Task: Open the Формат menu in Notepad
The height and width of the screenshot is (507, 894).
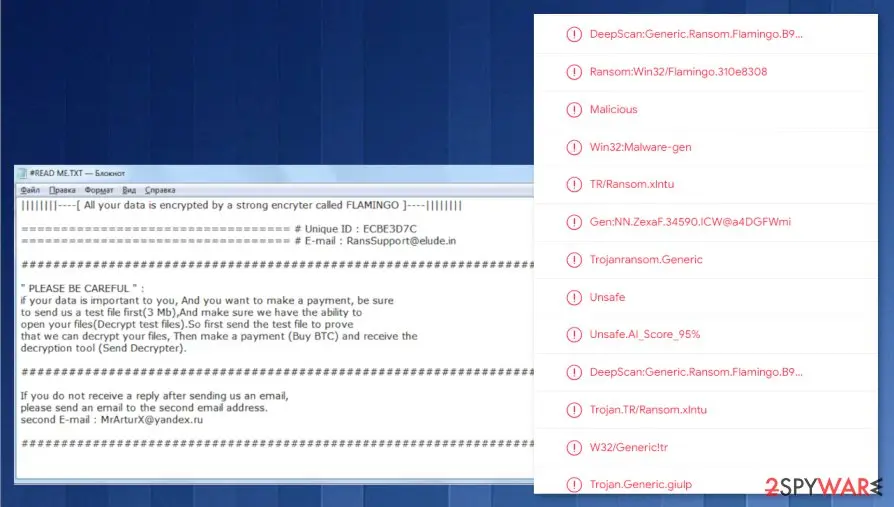Action: click(x=99, y=190)
